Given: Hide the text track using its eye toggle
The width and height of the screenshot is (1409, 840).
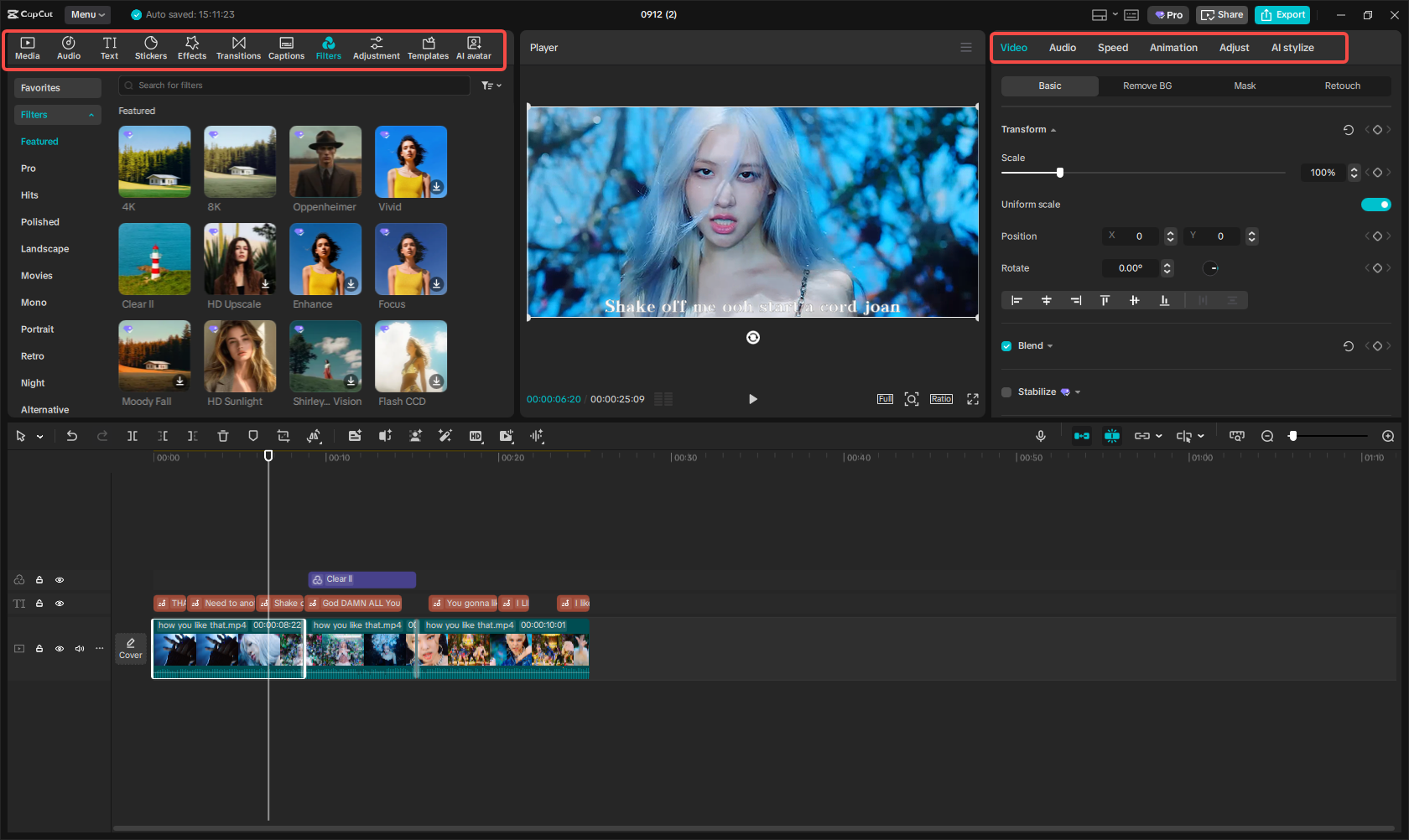Looking at the screenshot, I should [x=60, y=603].
